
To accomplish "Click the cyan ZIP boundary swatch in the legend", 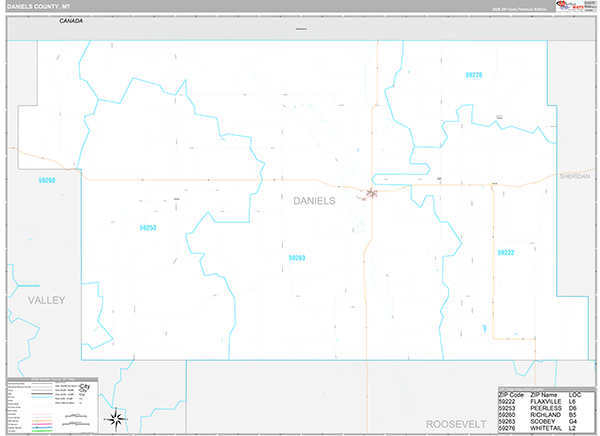I will click(42, 397).
